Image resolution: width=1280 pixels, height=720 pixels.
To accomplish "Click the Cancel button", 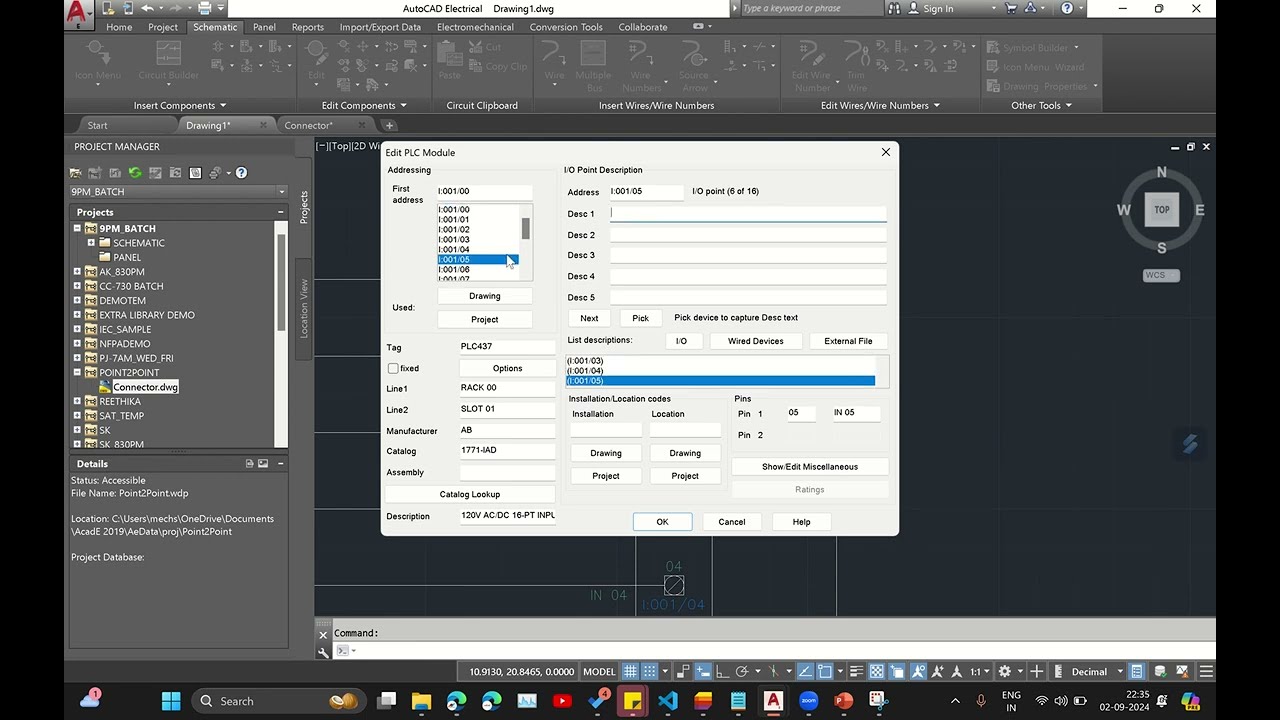I will (x=732, y=522).
